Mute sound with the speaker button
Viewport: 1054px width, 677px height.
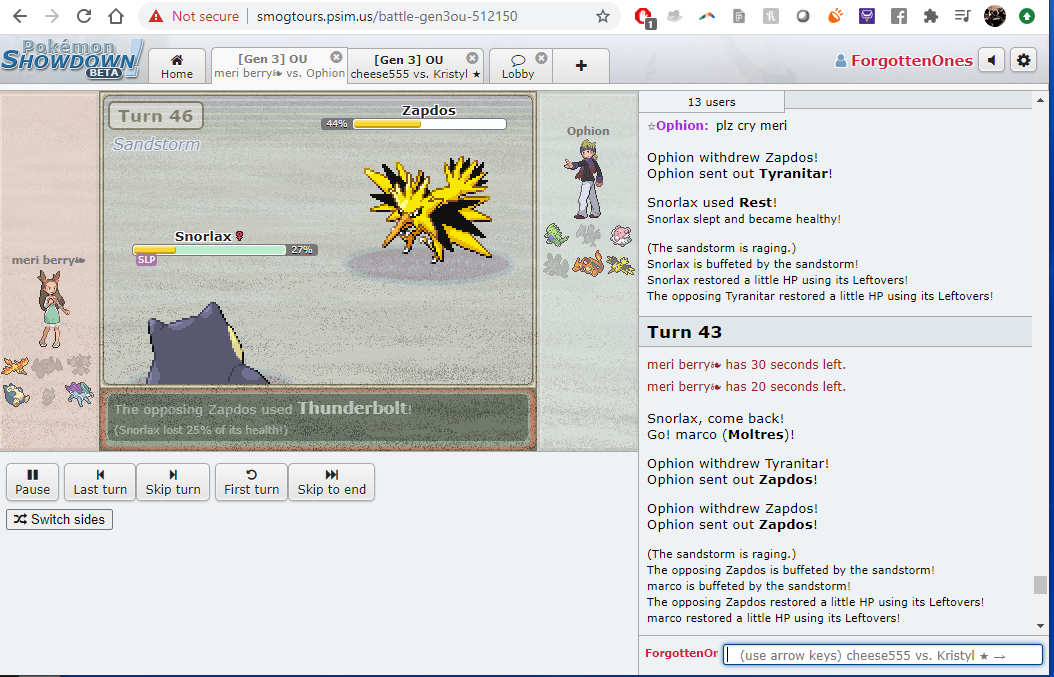pos(991,61)
